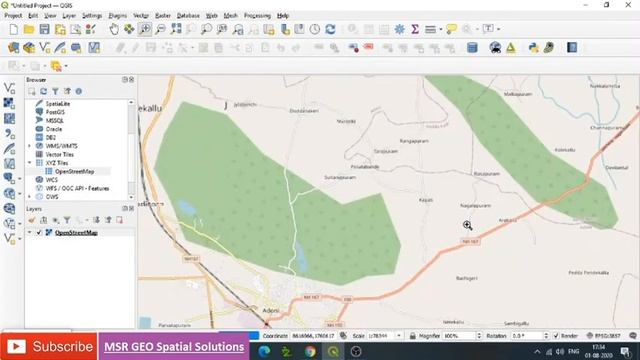The height and width of the screenshot is (360, 640).
Task: Toggle the scale lock icon beside Magnifier
Action: pos(413,336)
